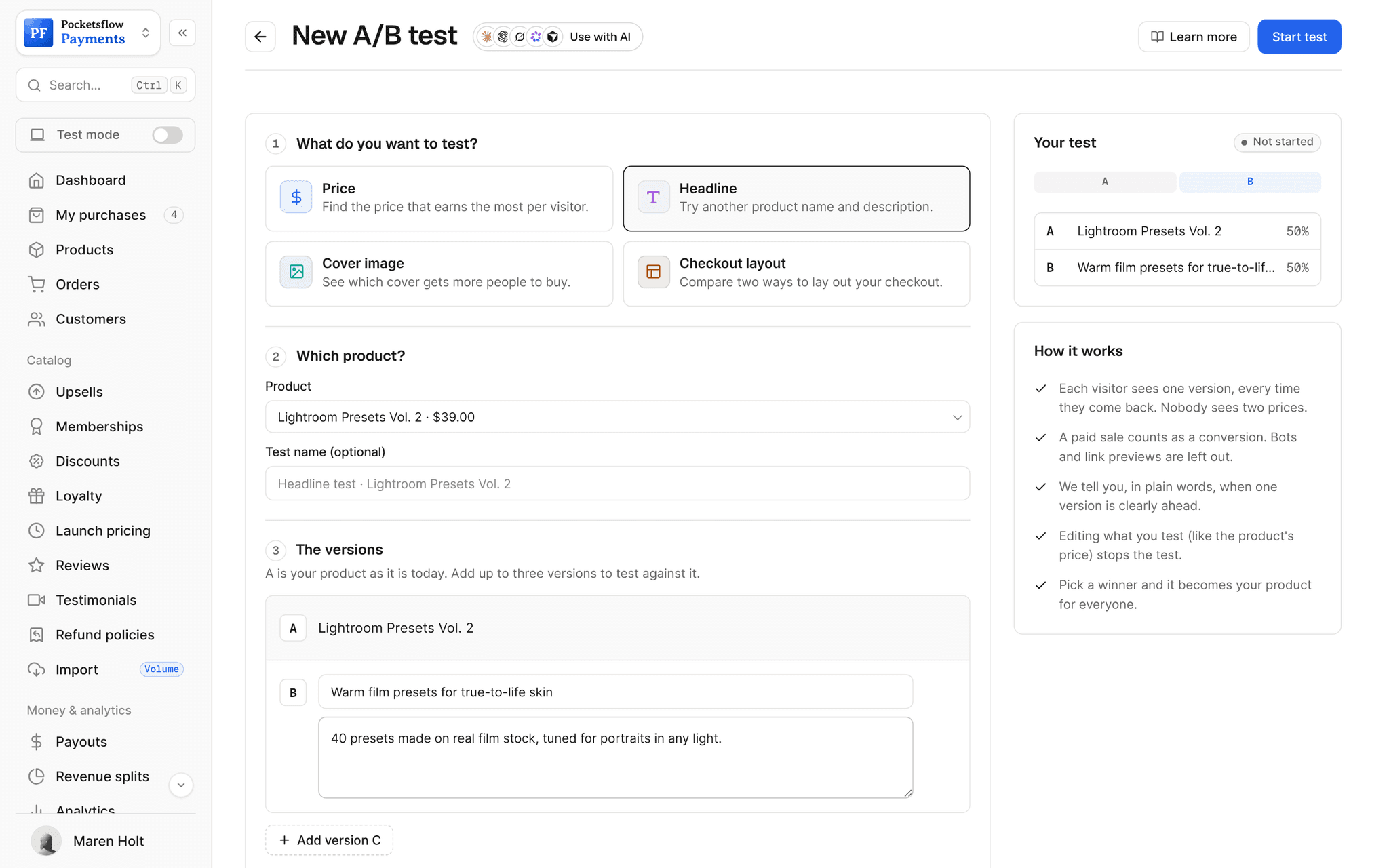Viewport: 1389px width, 868px height.
Task: Open the Pocketsflow Payments workspace switcher
Action: 88,33
